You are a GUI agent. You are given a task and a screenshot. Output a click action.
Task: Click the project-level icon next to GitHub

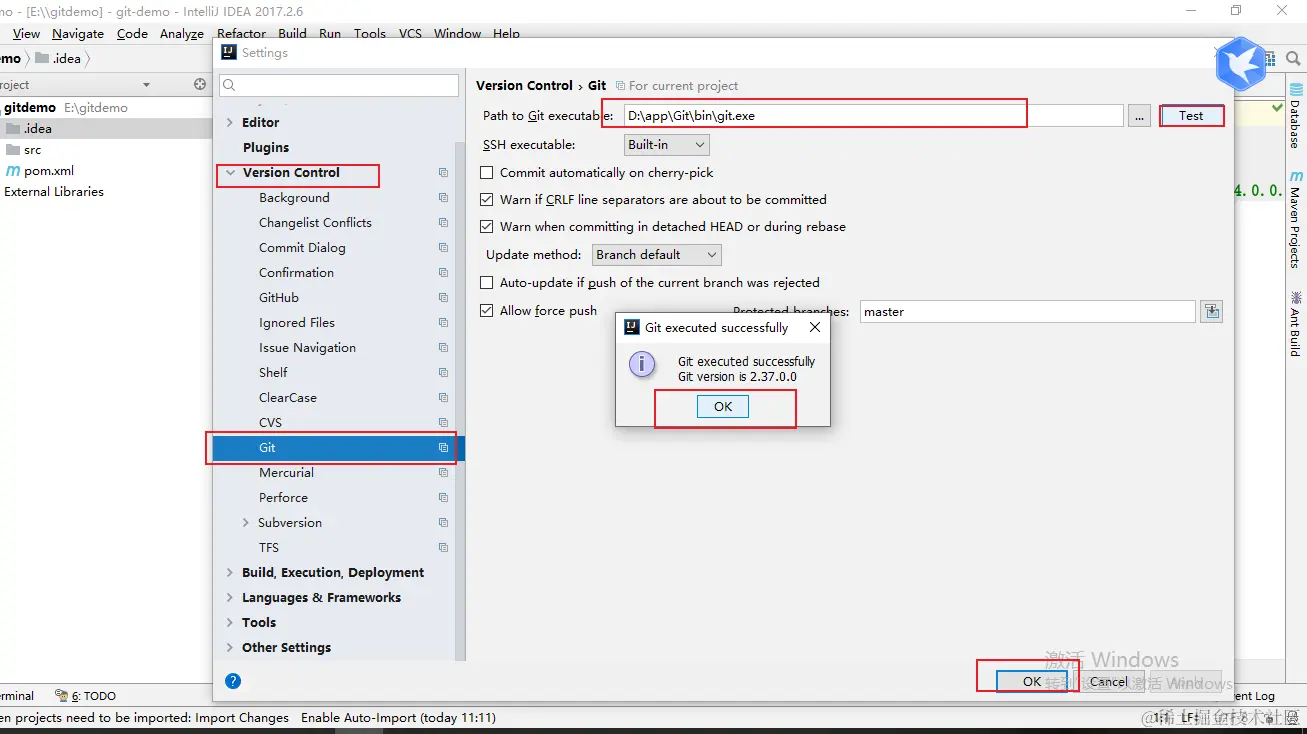[x=443, y=298]
